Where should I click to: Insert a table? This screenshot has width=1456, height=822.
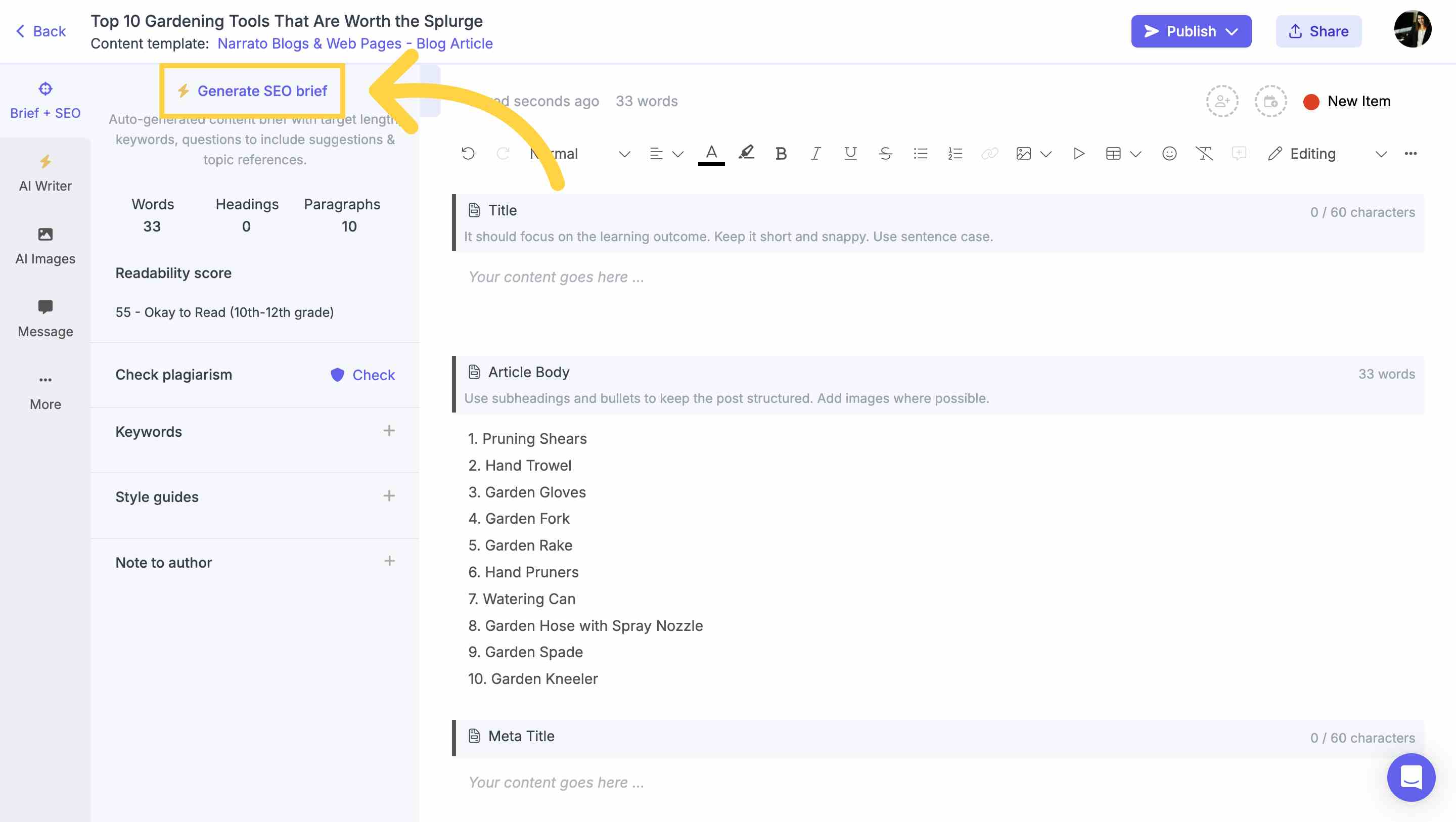1113,154
